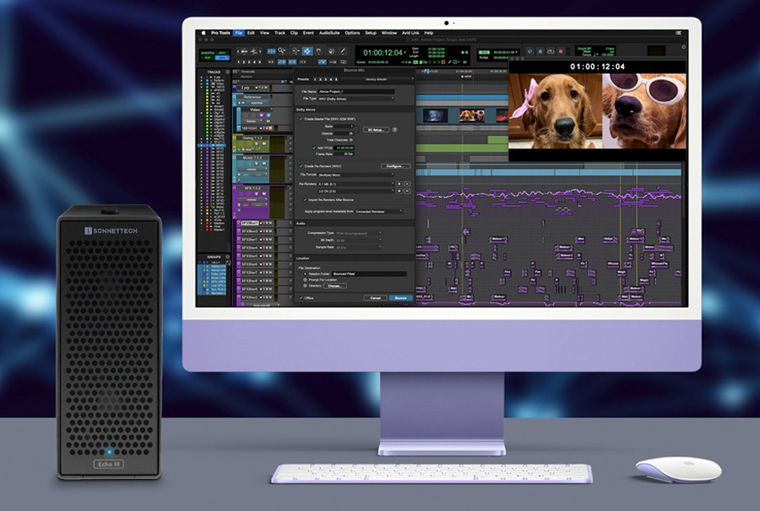Image resolution: width=760 pixels, height=511 pixels.
Task: Select the Directory radio button
Action: tap(305, 286)
